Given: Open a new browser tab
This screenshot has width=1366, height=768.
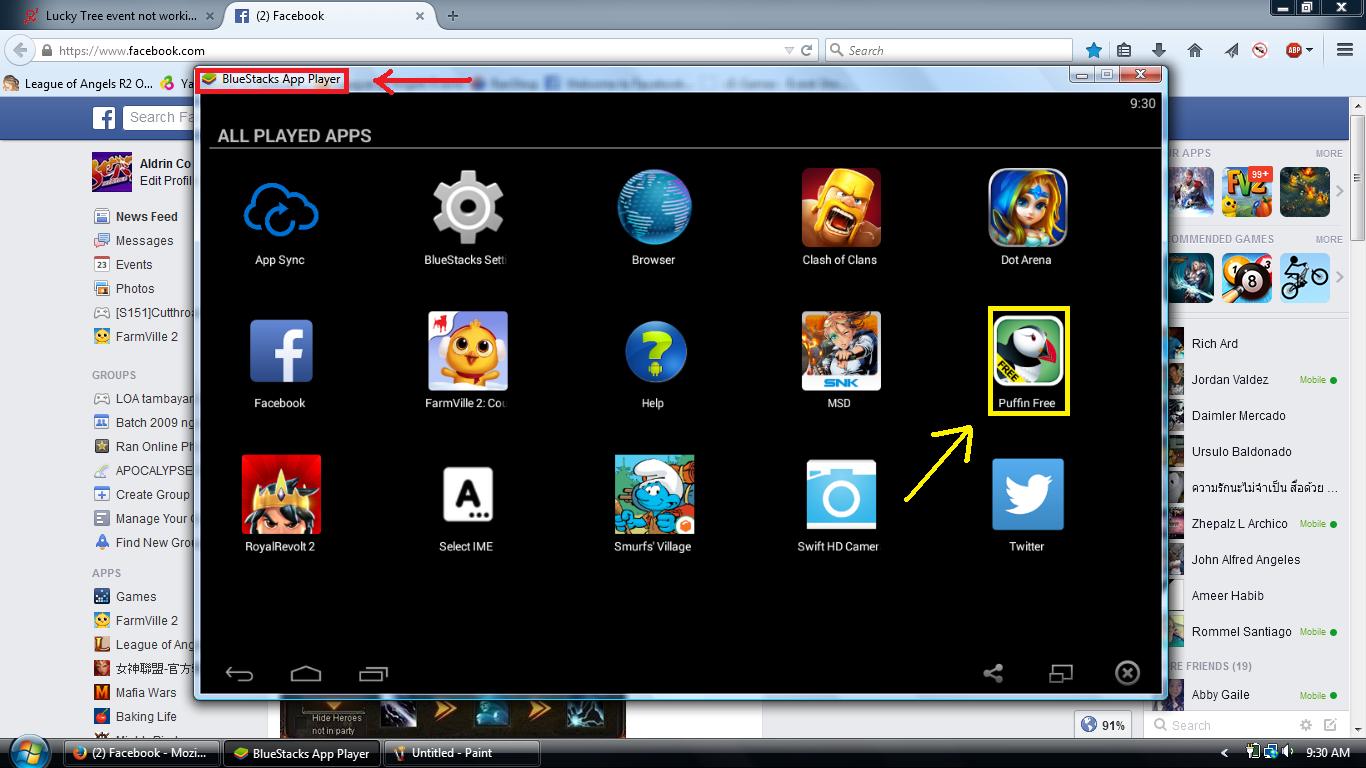Looking at the screenshot, I should [453, 16].
